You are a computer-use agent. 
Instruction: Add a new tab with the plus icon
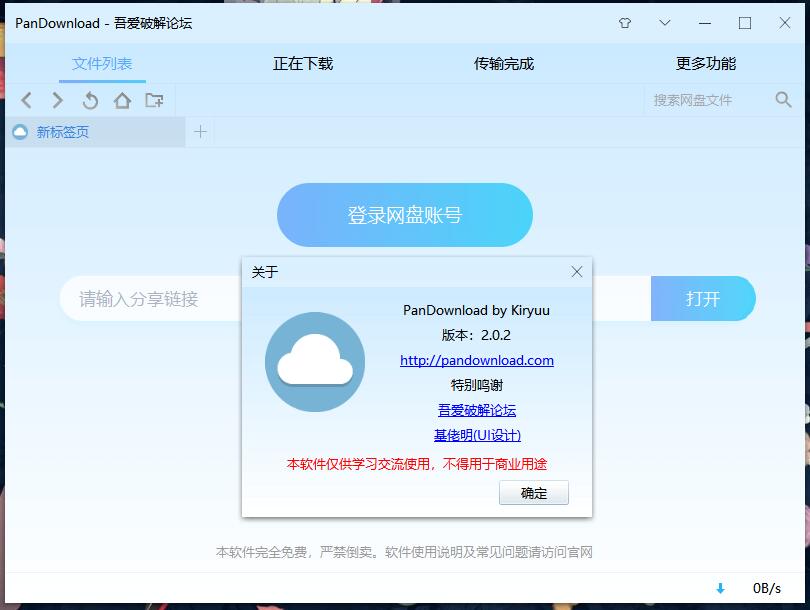pyautogui.click(x=200, y=132)
